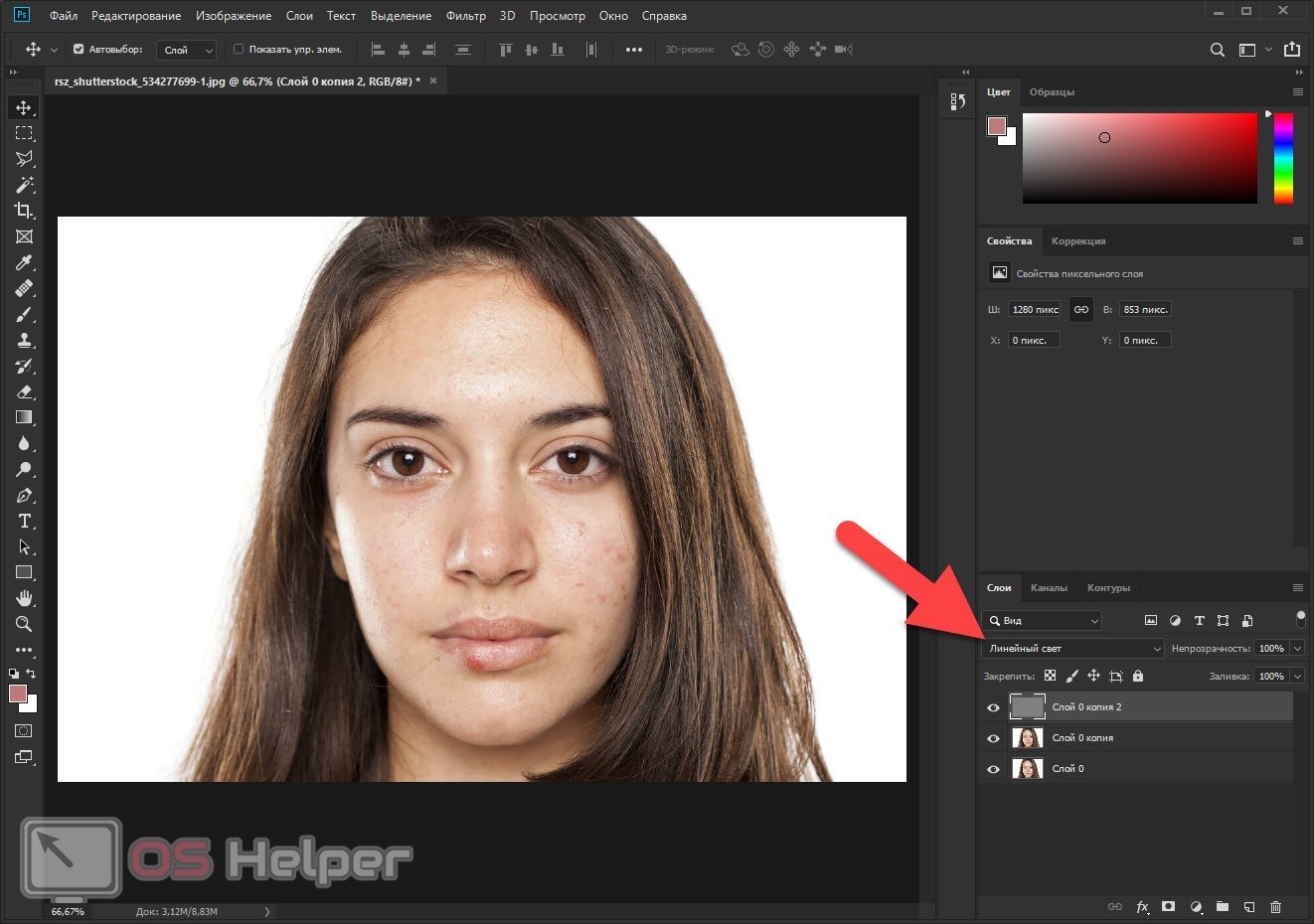Click the share icon in options bar
This screenshot has height=924, width=1314.
(x=1292, y=49)
